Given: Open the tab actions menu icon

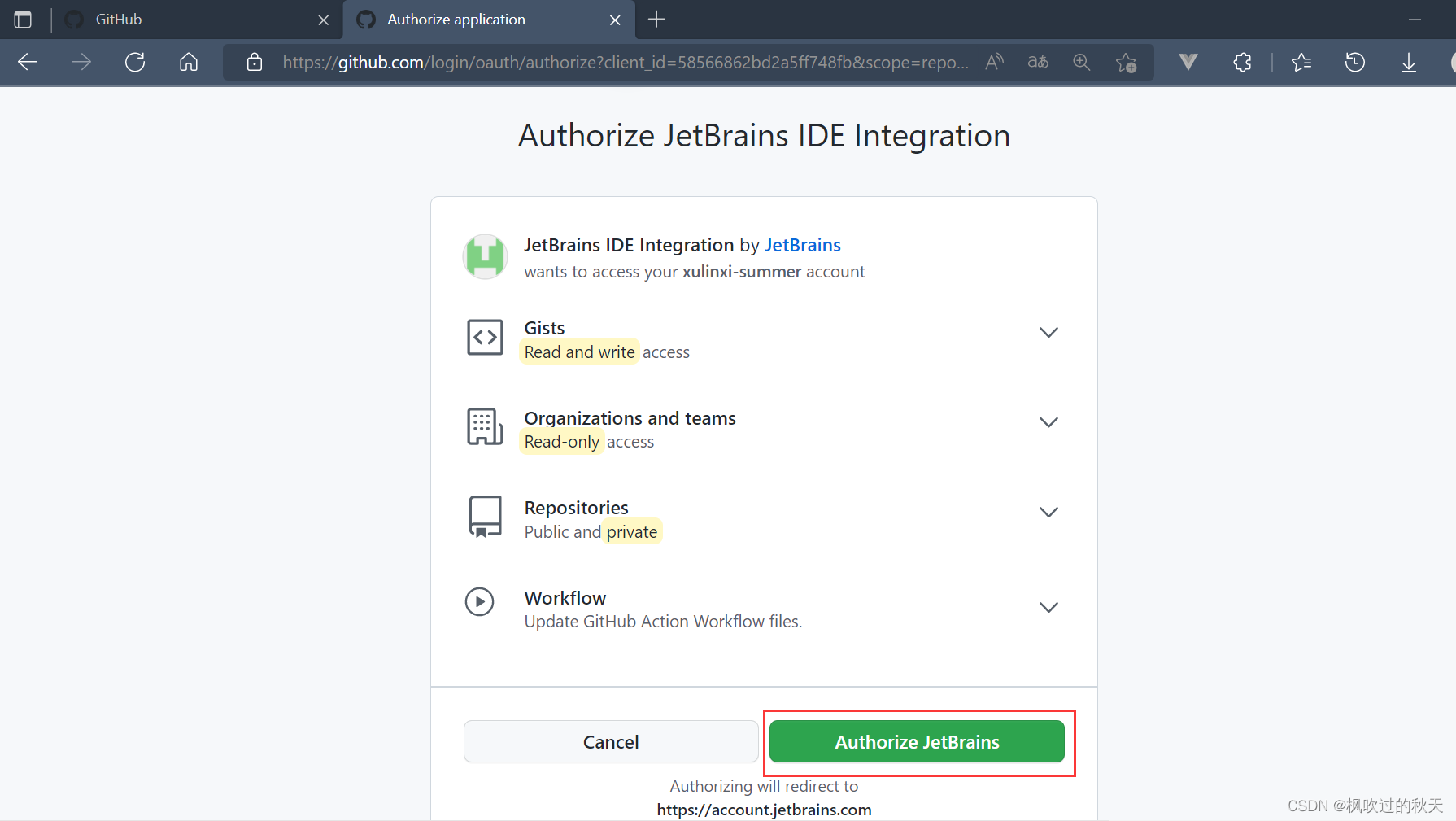Looking at the screenshot, I should click(x=23, y=20).
